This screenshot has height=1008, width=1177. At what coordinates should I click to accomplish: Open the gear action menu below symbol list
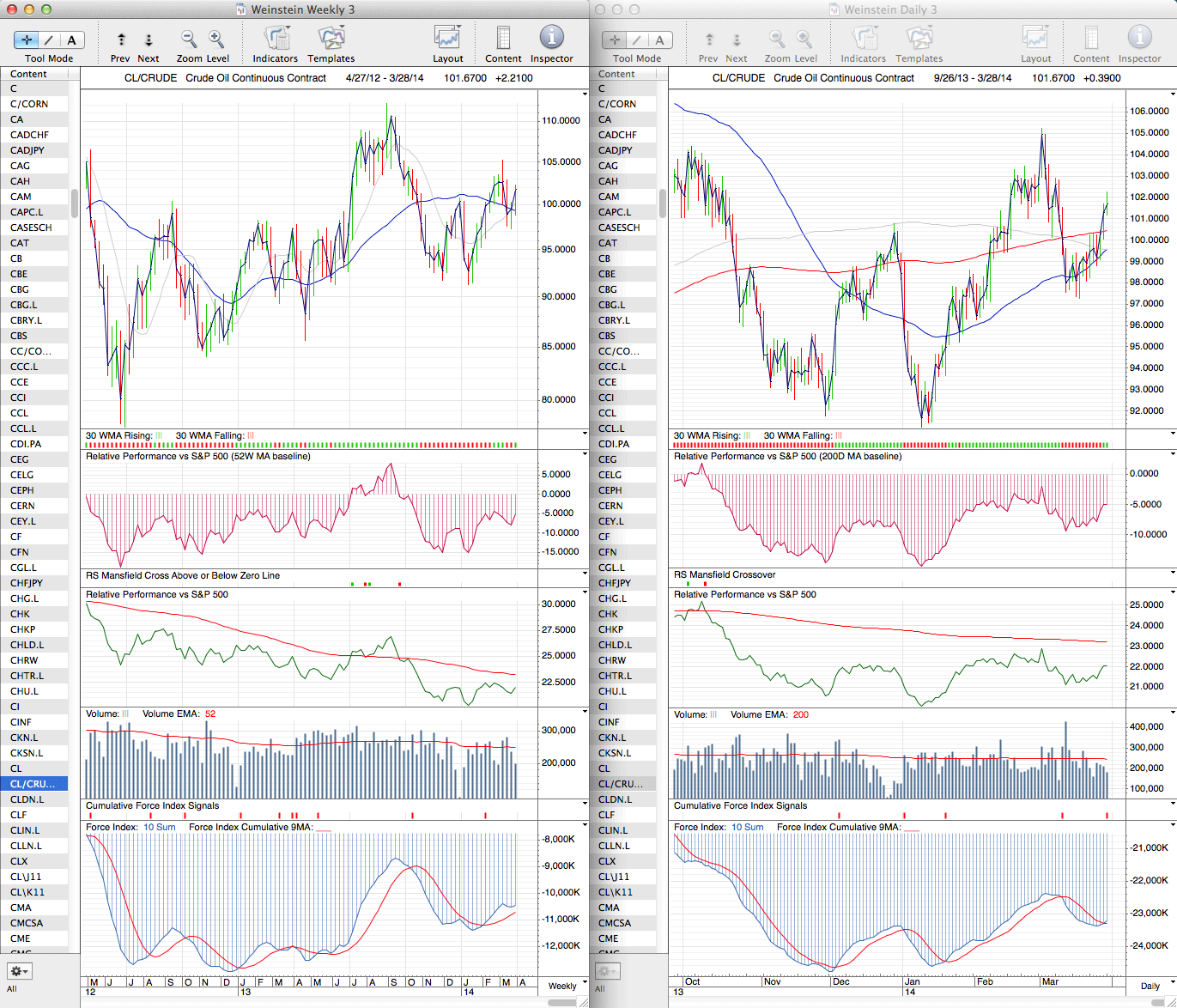tap(19, 971)
